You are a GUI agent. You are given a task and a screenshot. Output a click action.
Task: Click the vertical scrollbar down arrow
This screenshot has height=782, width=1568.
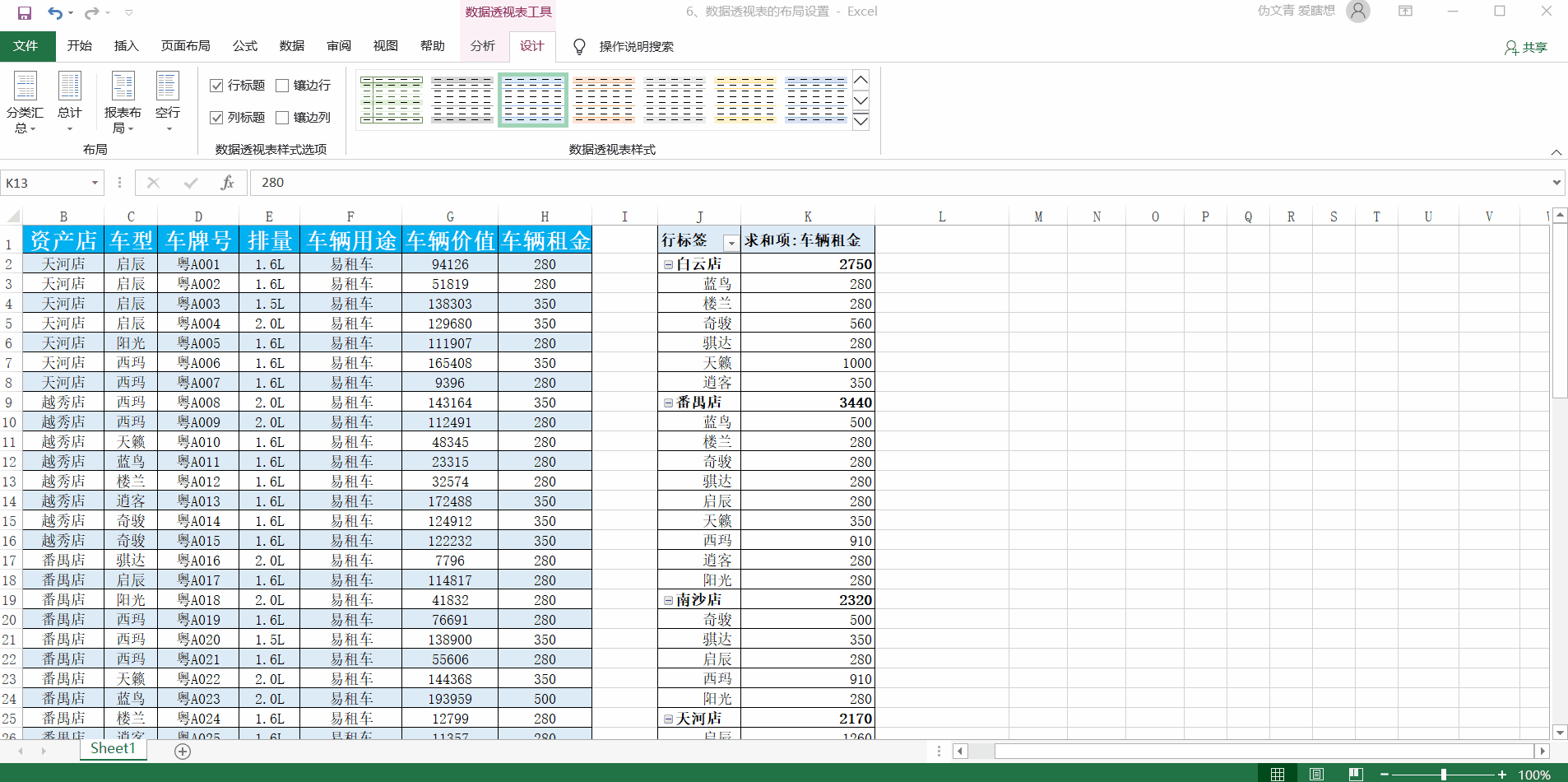tap(1560, 732)
